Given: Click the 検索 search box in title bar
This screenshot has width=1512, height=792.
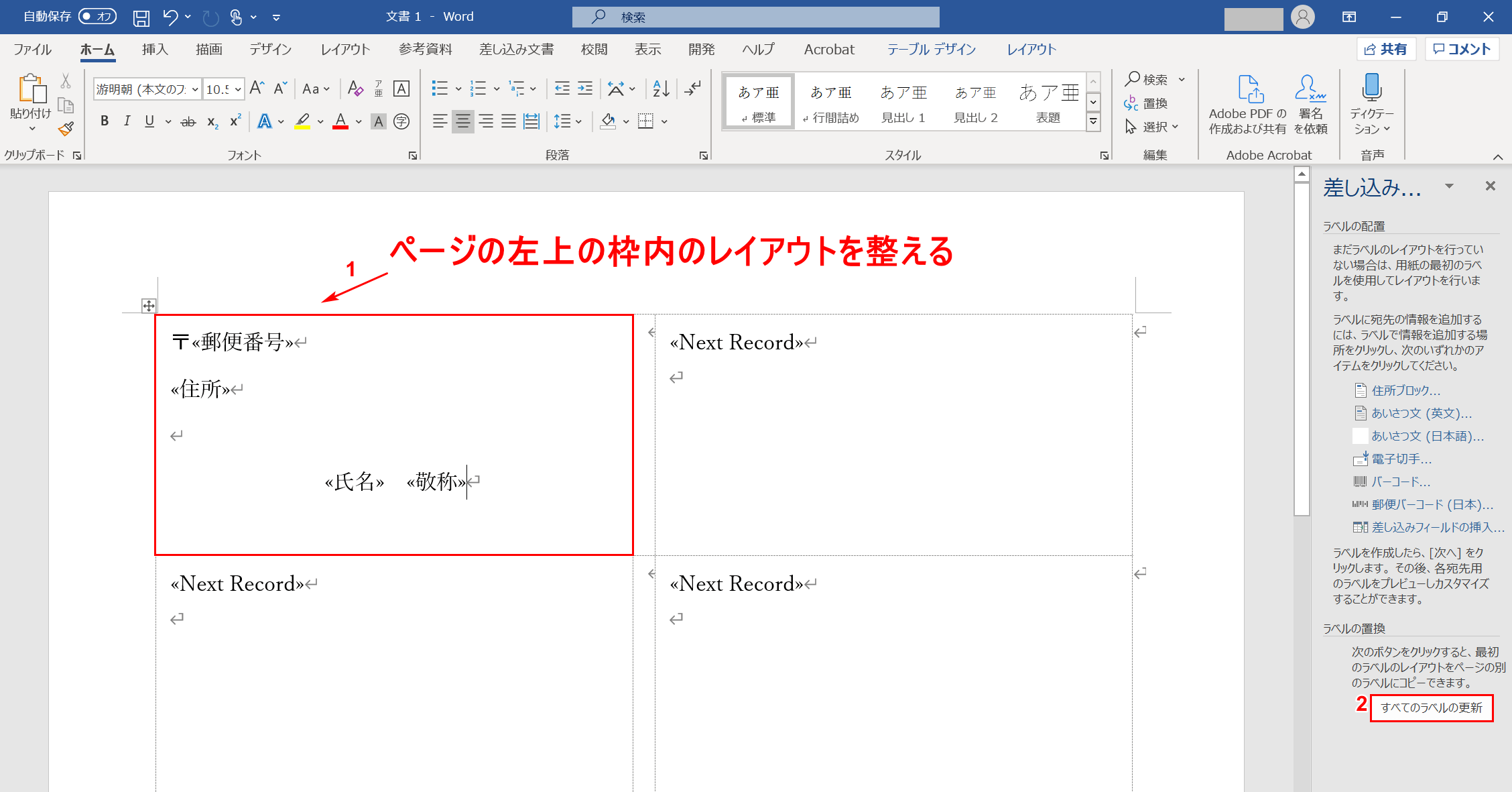Looking at the screenshot, I should click(755, 17).
